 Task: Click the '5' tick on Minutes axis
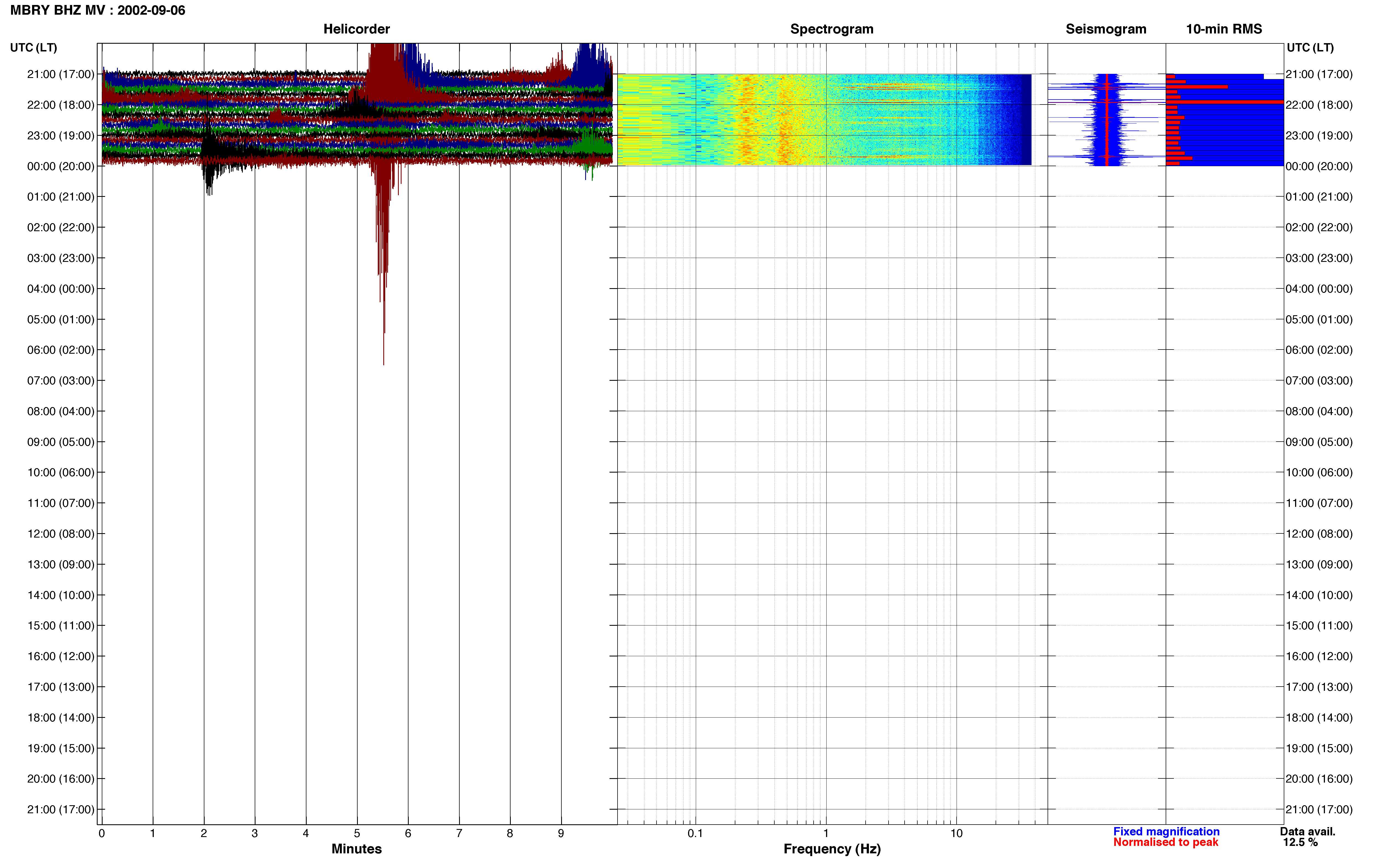(357, 833)
